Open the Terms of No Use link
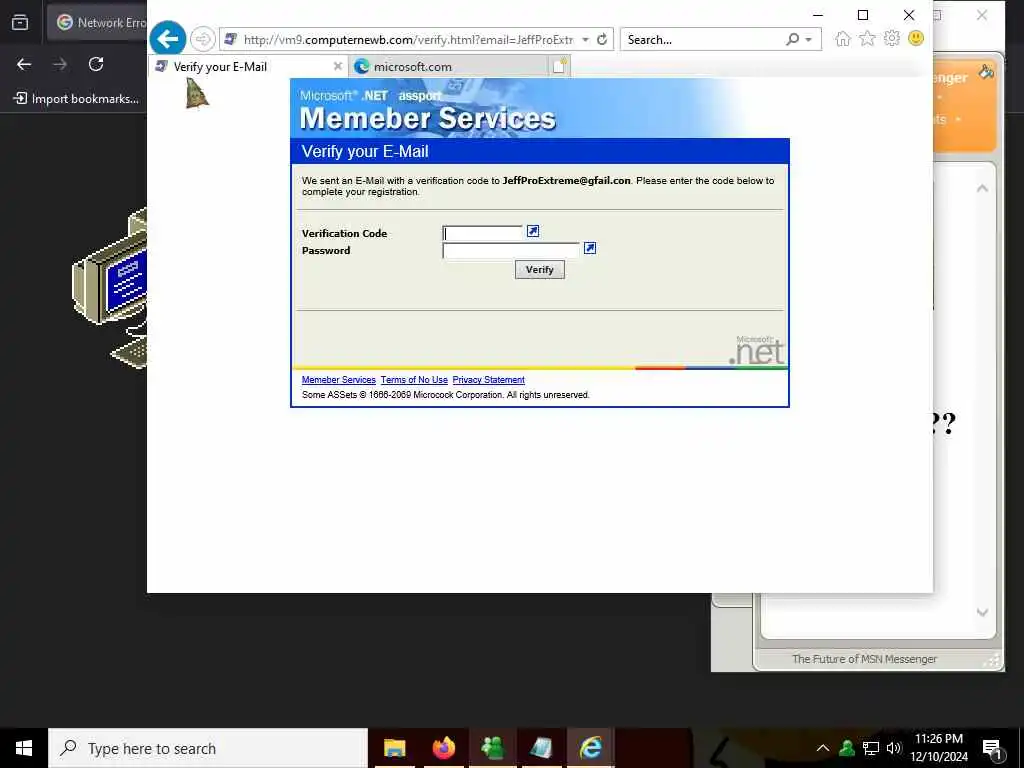Screen dimensions: 1024x768 tap(414, 380)
